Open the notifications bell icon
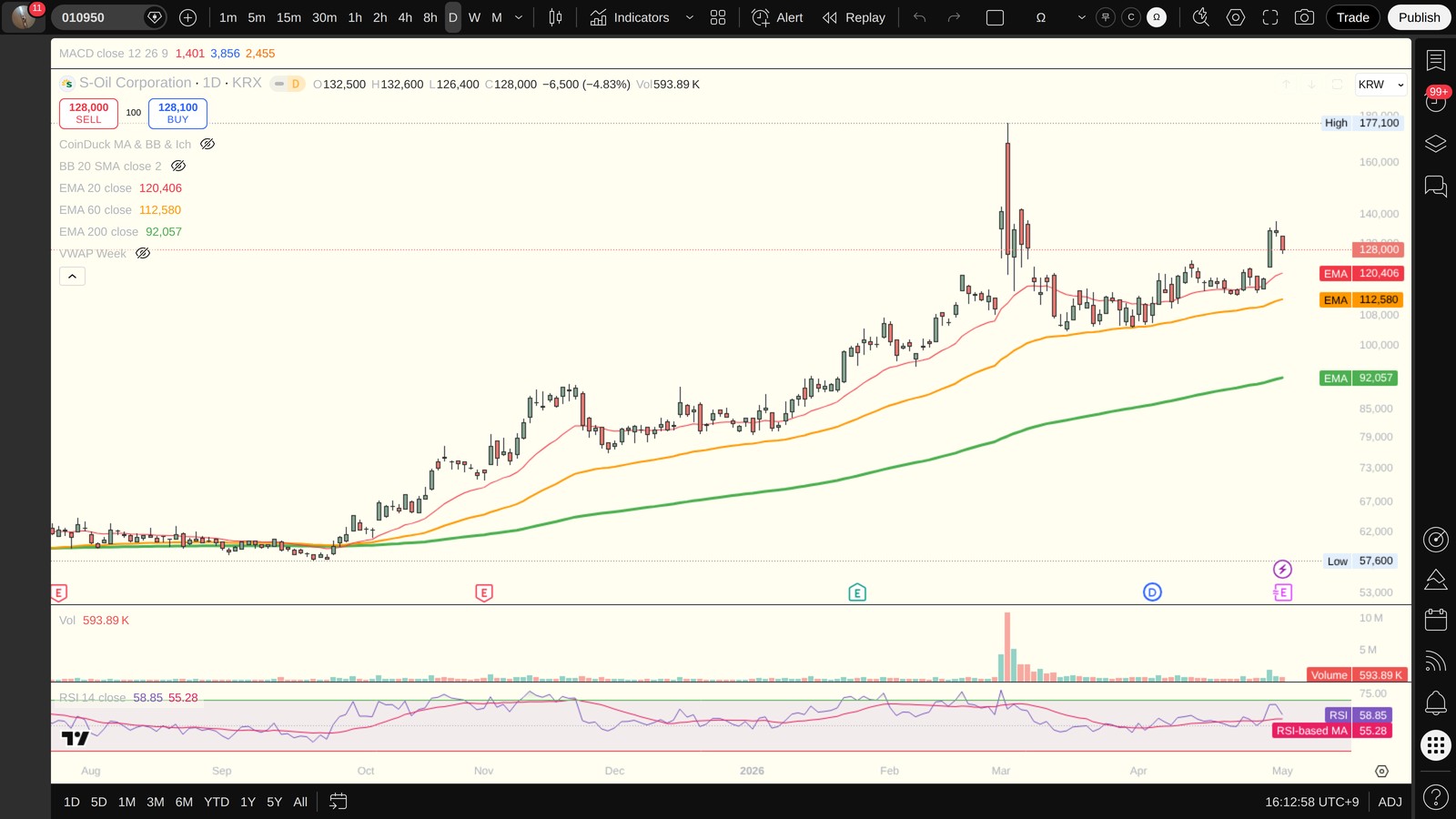This screenshot has width=1456, height=819. tap(1435, 703)
